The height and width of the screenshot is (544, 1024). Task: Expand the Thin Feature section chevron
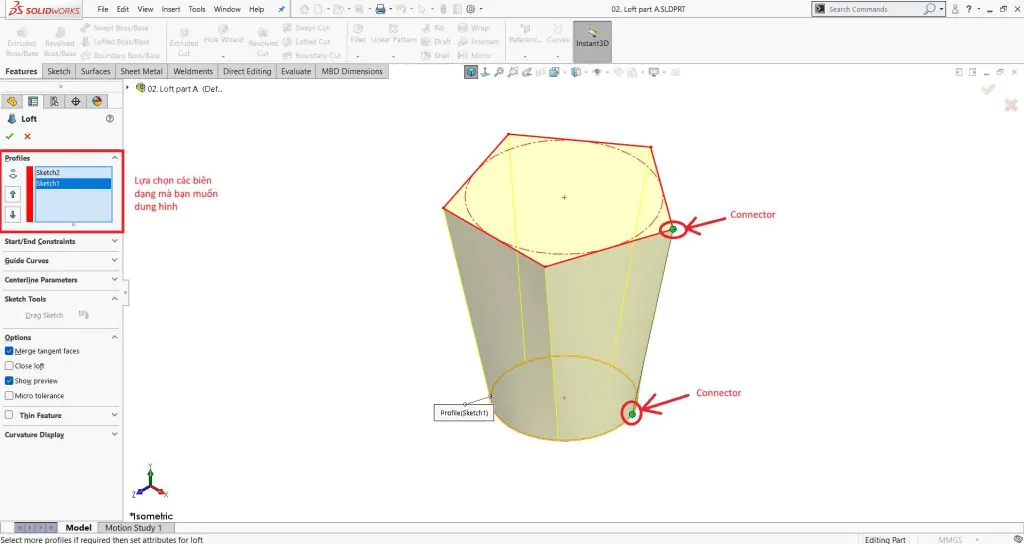coord(115,415)
